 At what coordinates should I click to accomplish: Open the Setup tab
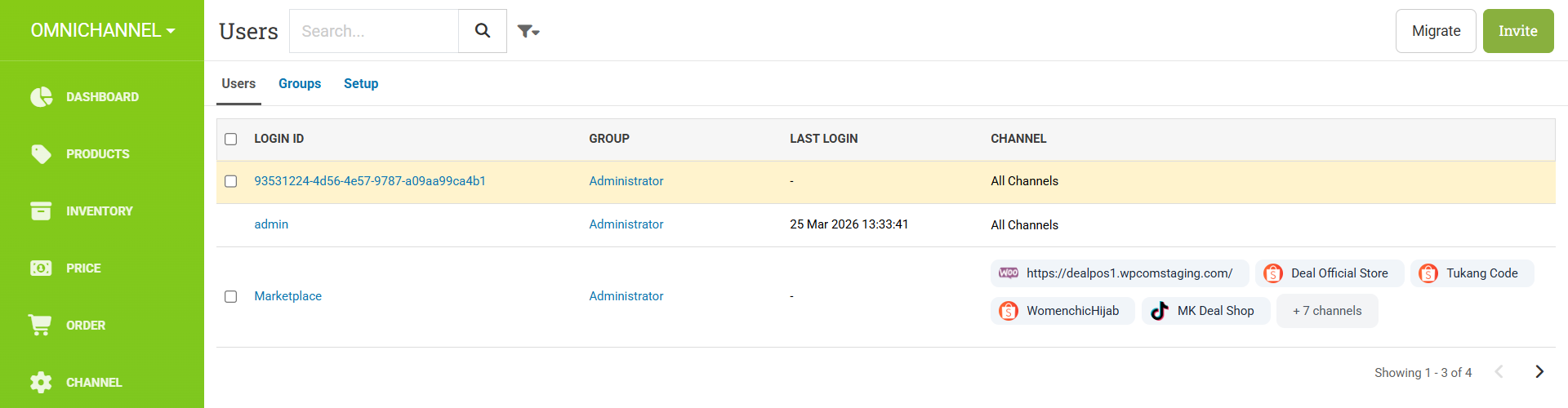(x=361, y=84)
